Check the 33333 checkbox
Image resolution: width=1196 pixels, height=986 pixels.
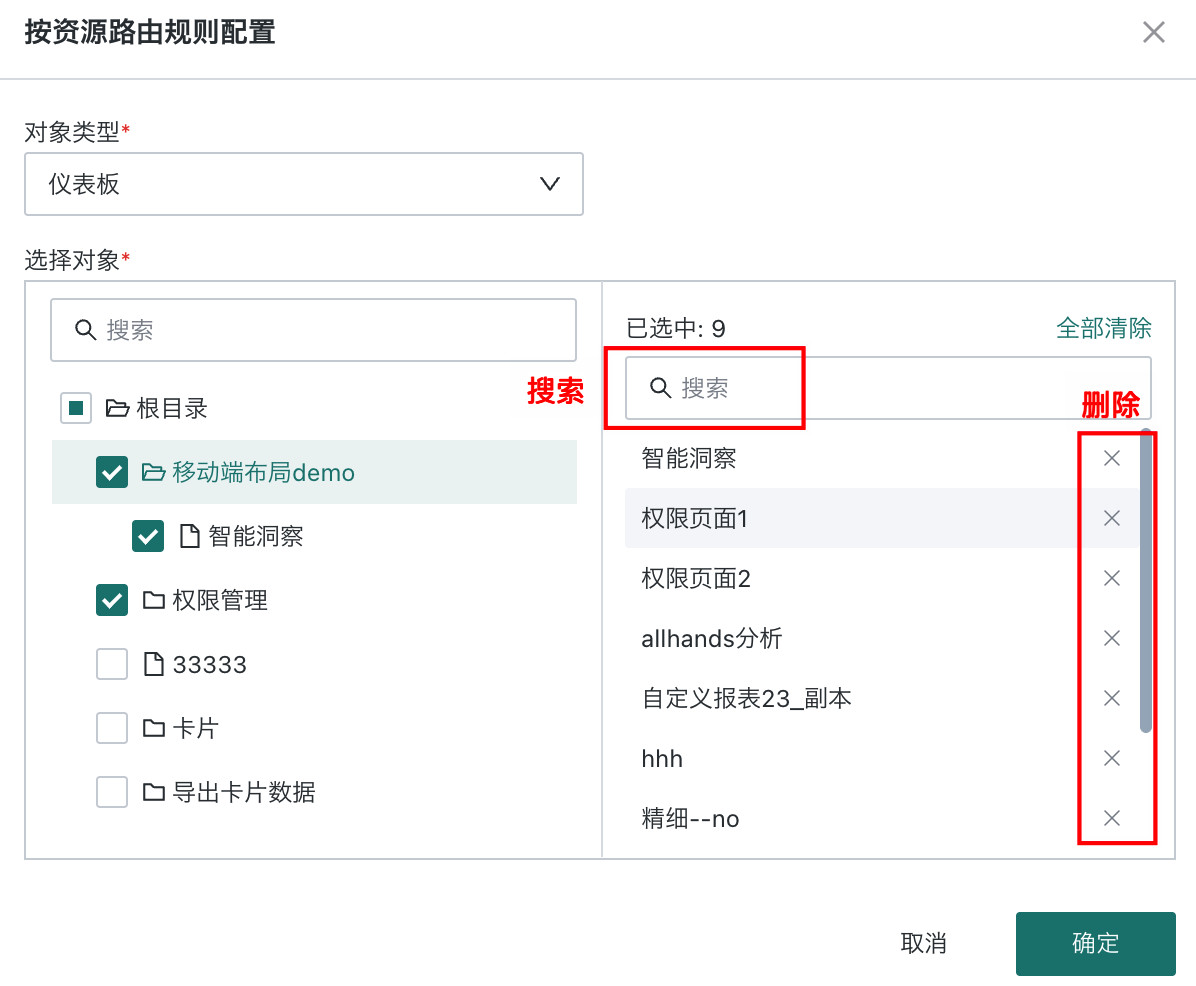[112, 664]
